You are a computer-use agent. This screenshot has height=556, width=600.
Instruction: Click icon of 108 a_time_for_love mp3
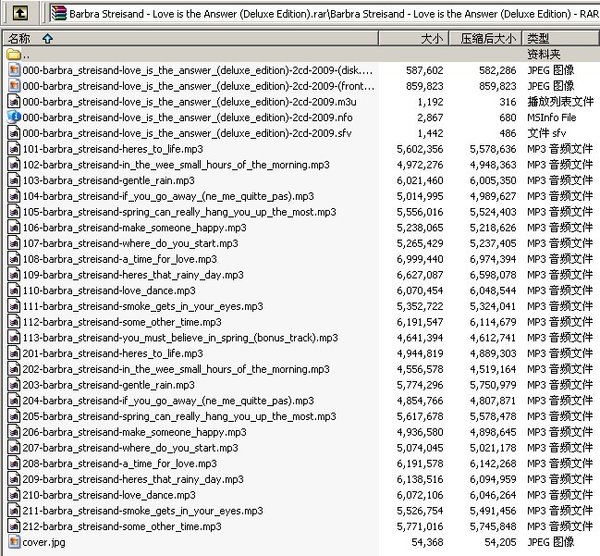tap(14, 259)
